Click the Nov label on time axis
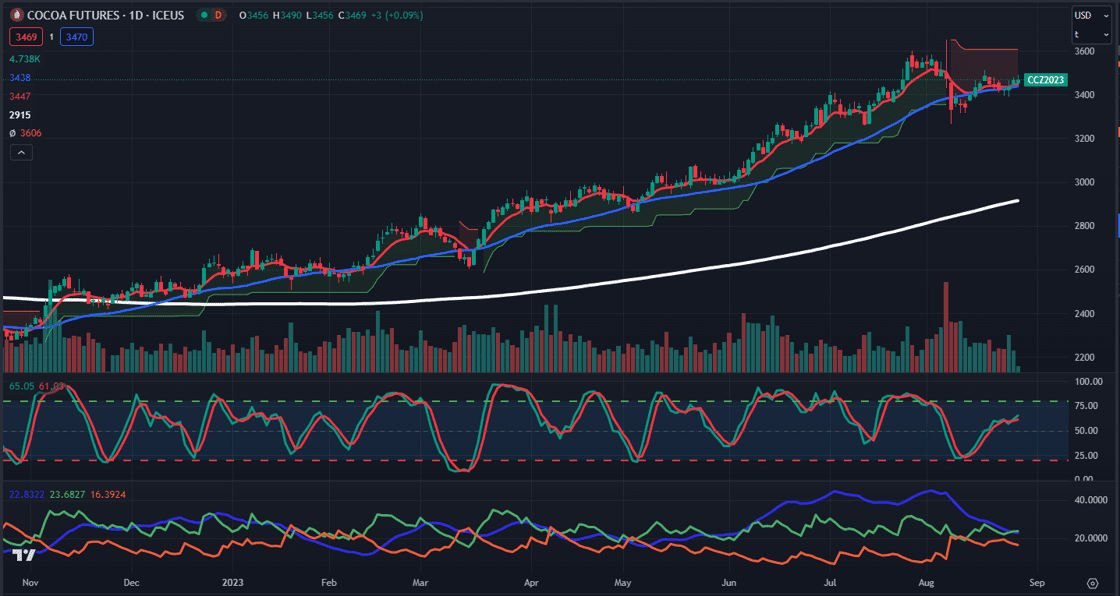The image size is (1120, 596). [30, 582]
